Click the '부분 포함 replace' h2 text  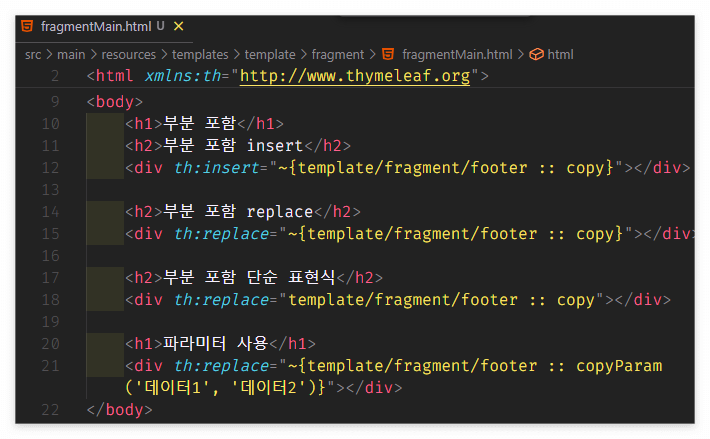coord(238,211)
